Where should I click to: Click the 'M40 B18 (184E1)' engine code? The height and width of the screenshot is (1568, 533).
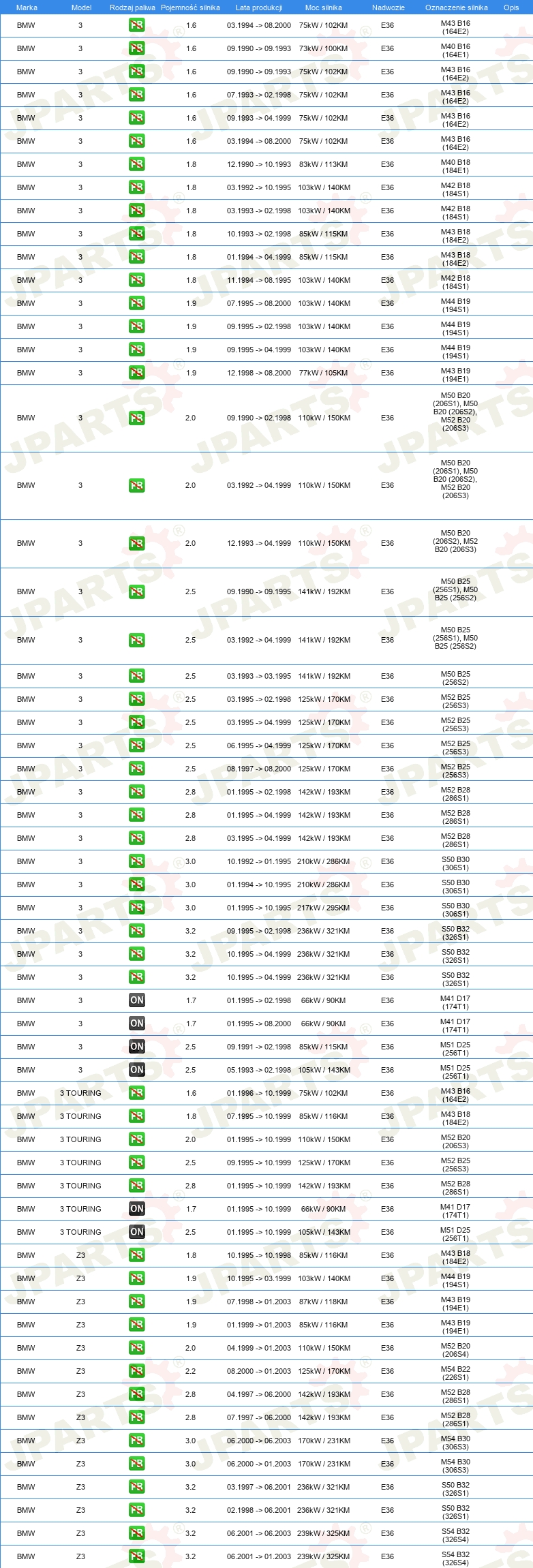click(x=455, y=166)
